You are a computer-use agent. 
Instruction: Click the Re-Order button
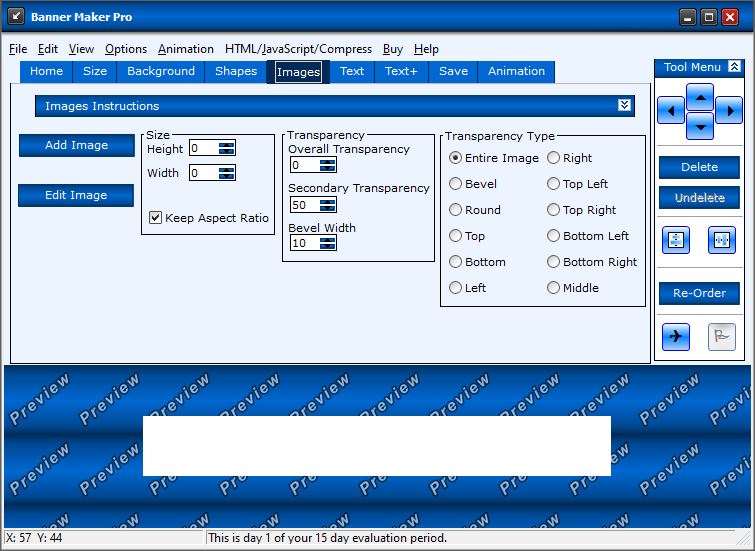point(699,293)
